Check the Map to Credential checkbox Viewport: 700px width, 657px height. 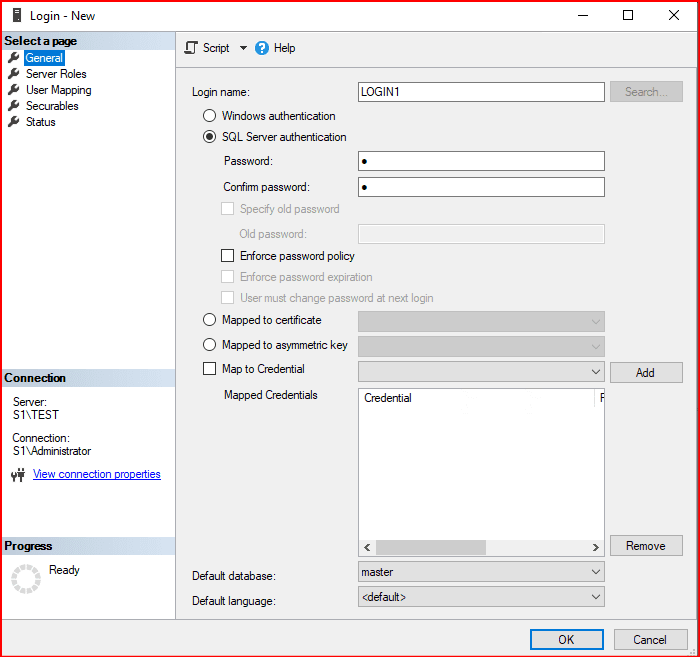tap(210, 369)
